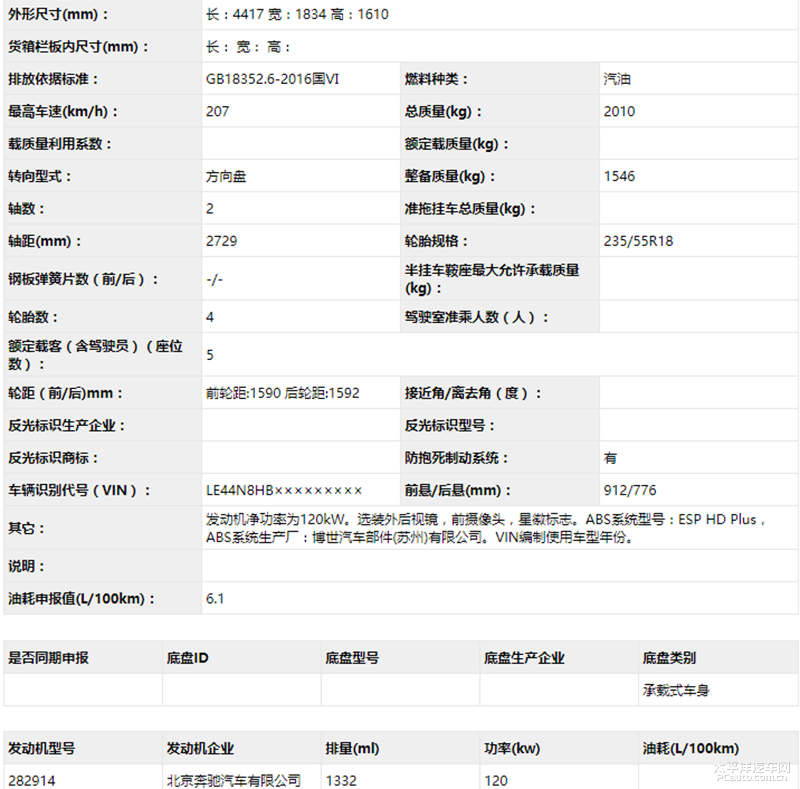This screenshot has width=800, height=789.
Task: Select total mass value 2010
Action: click(x=619, y=112)
